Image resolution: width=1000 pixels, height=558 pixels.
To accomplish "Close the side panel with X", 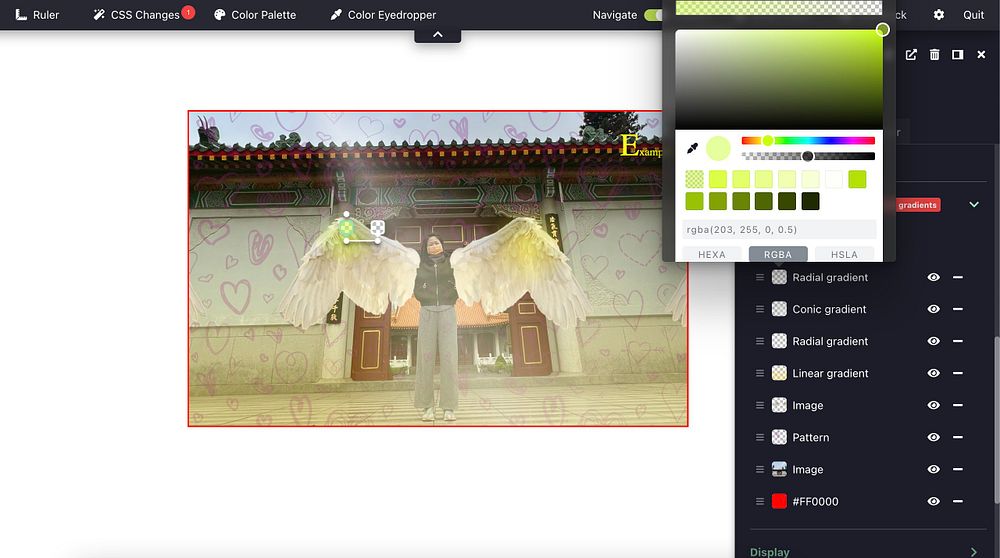I will click(x=982, y=55).
